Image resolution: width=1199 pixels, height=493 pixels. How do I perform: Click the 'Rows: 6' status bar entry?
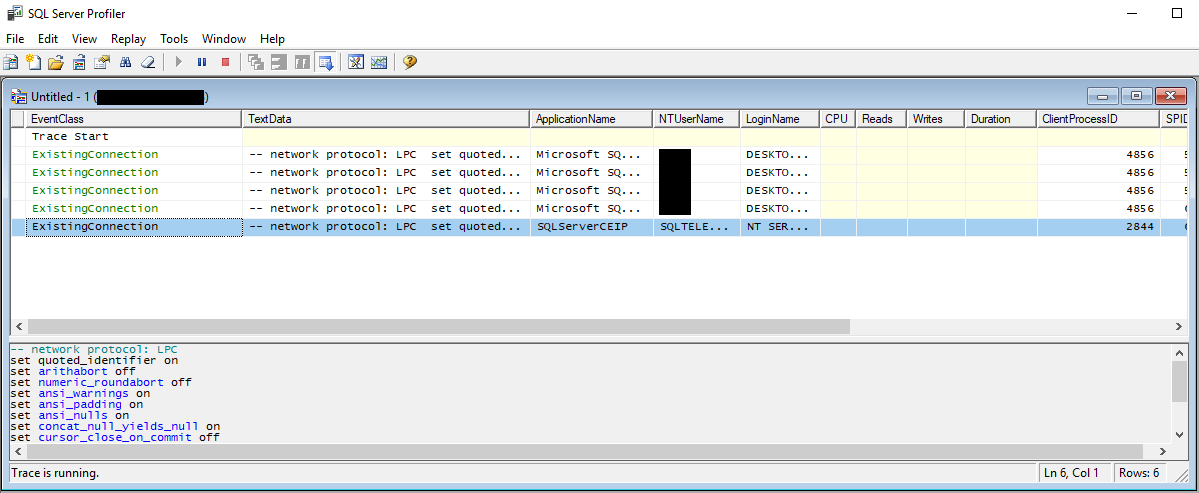click(1139, 473)
